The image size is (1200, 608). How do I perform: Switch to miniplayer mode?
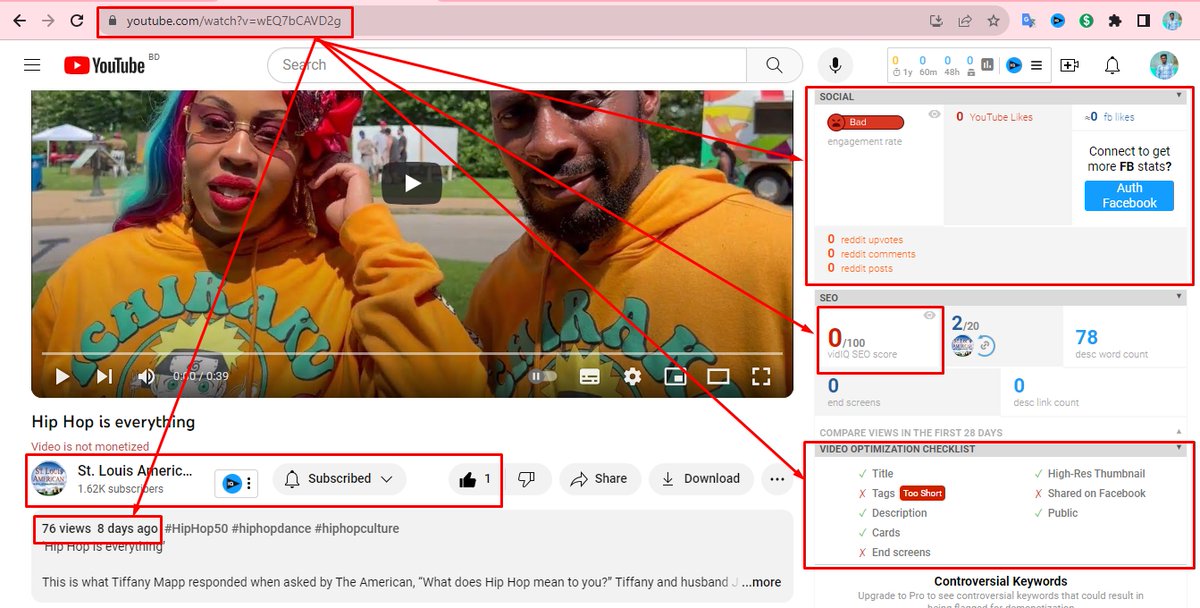(675, 376)
